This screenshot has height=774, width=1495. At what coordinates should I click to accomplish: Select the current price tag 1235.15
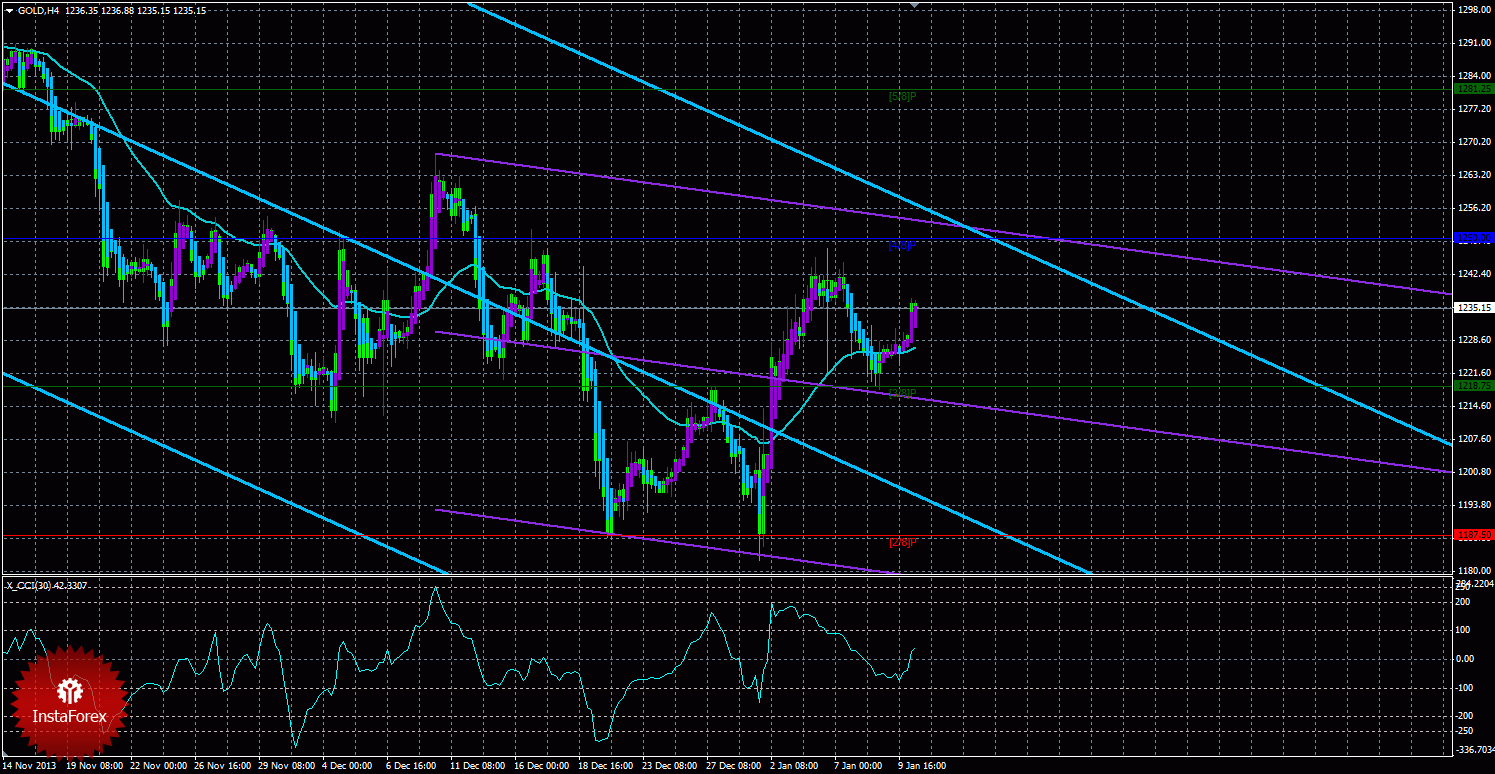1474,308
